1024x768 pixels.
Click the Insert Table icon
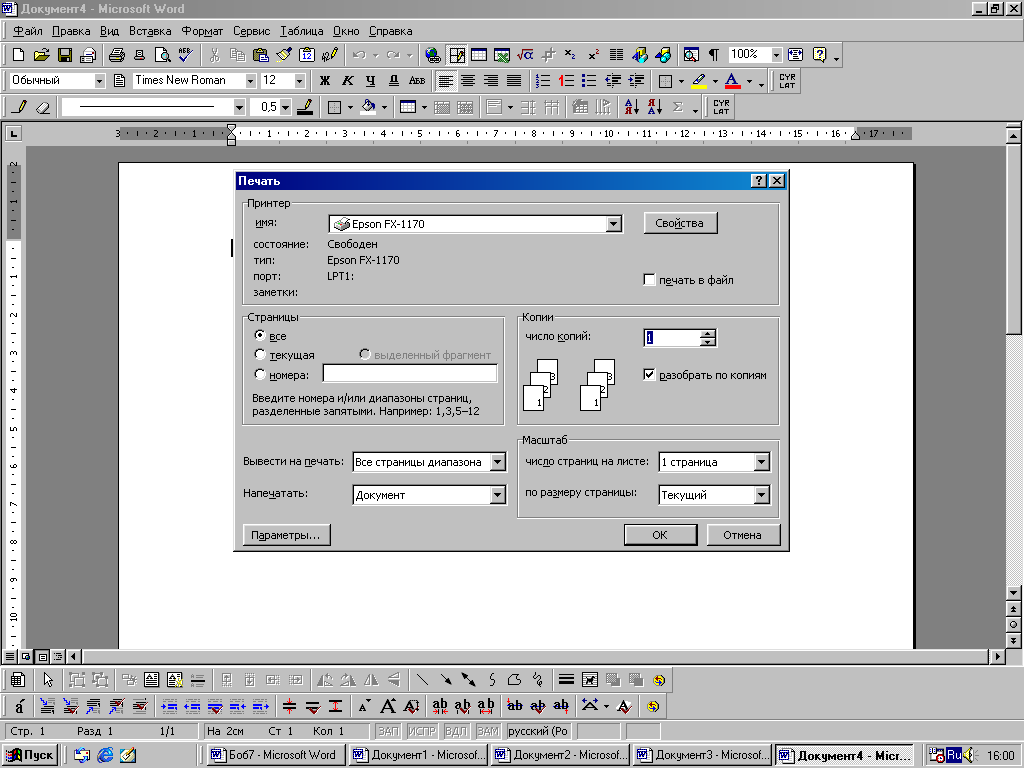click(x=479, y=55)
